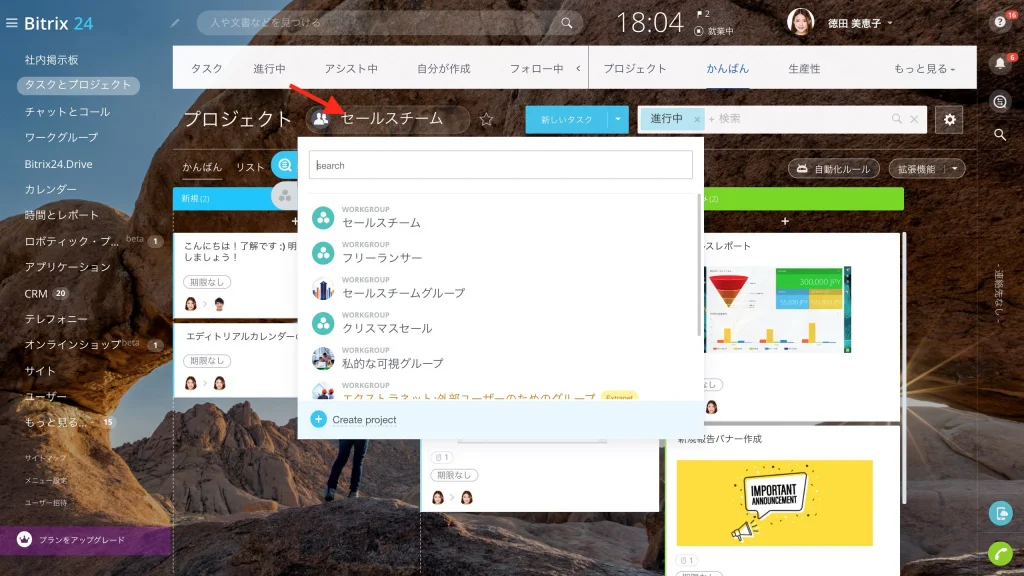The image size is (1024, 576).
Task: Select クリスマスセール workgroup
Action: 387,328
